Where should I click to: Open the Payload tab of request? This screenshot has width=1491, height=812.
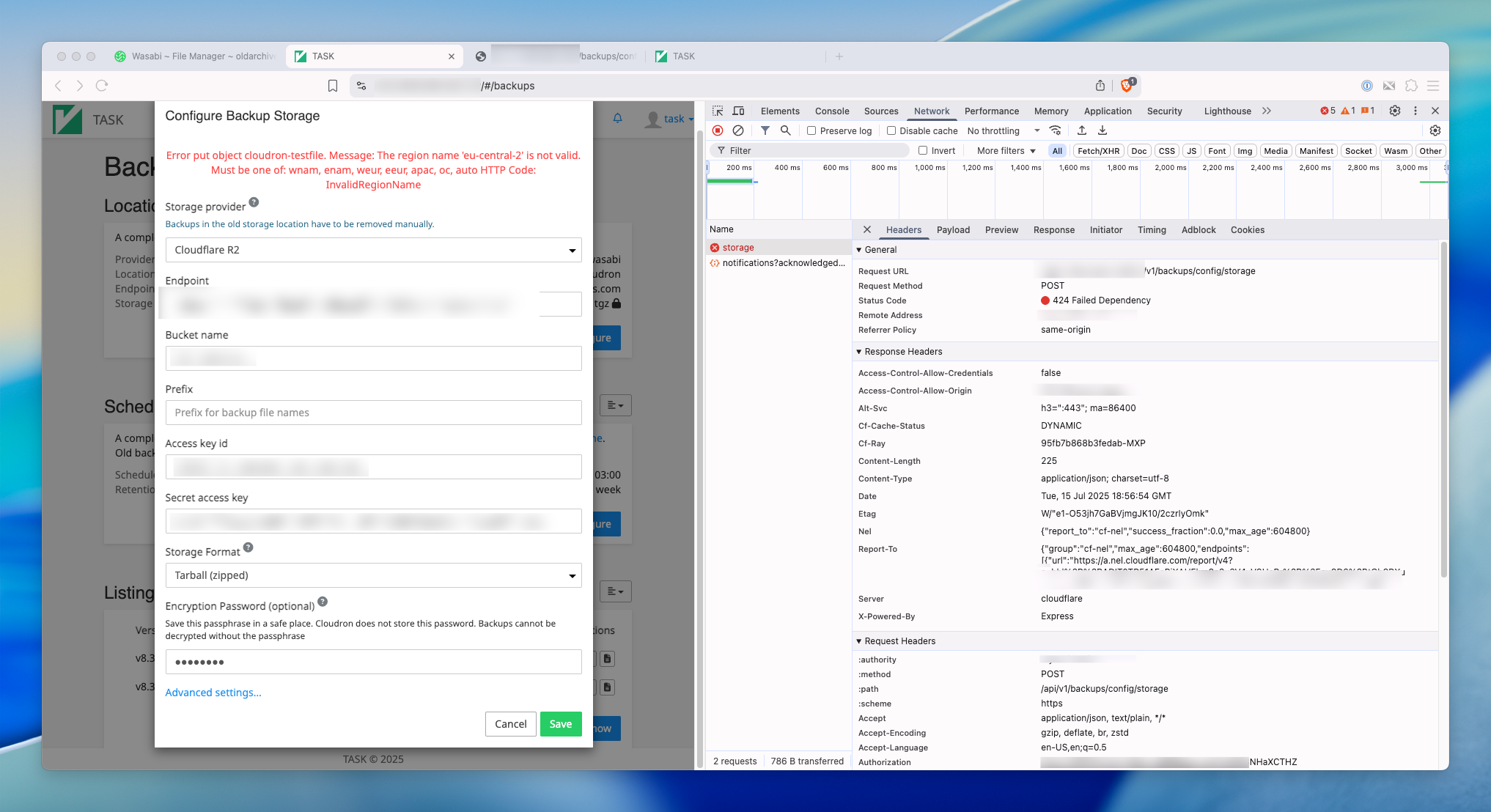953,229
